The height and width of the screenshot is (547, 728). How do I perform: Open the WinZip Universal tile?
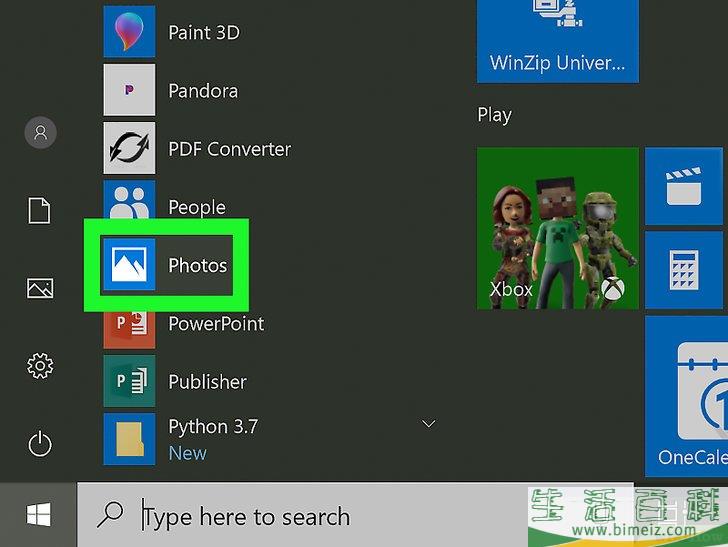pos(558,41)
